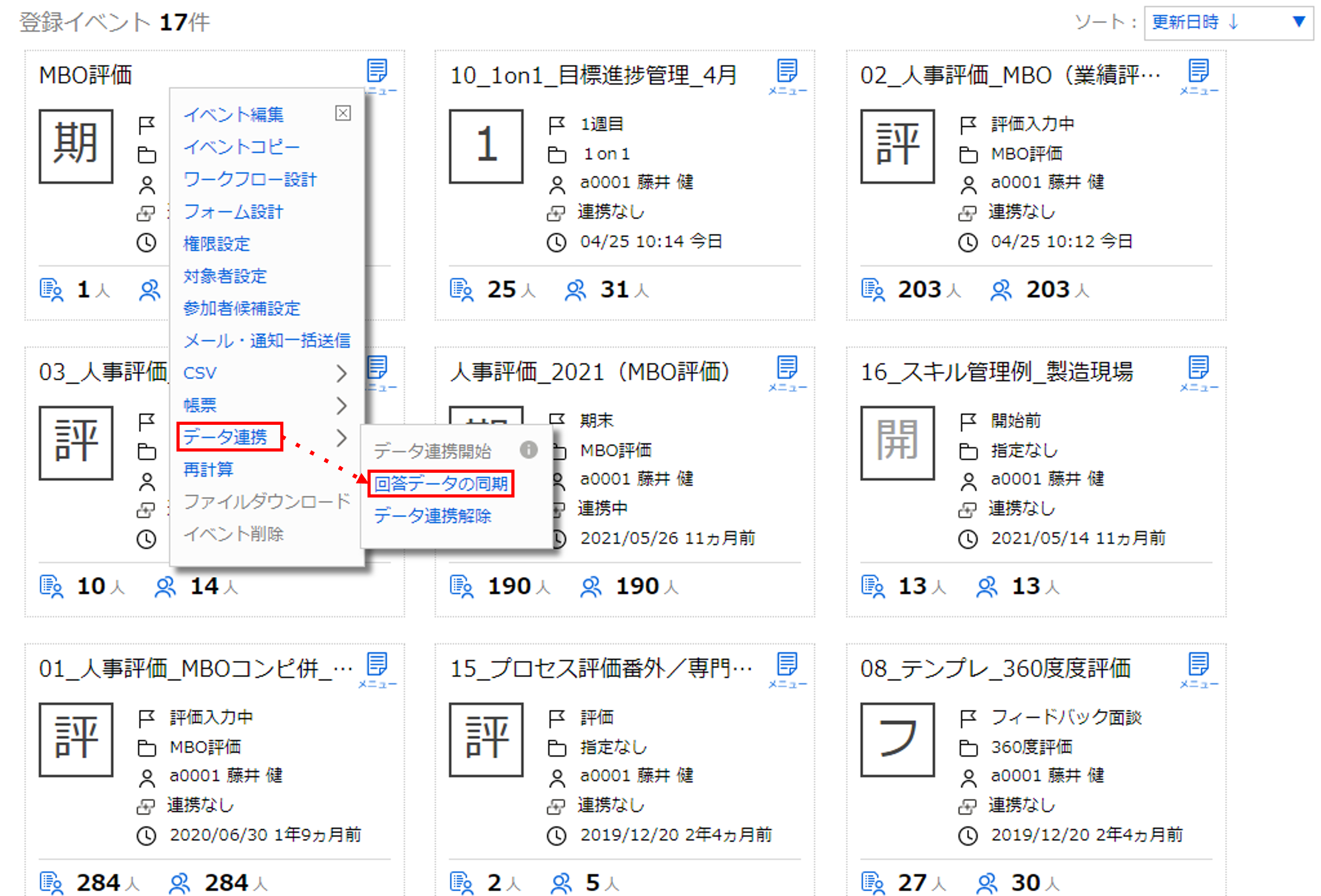Click info icon beside データ連携開始
1321x896 pixels.
[528, 450]
